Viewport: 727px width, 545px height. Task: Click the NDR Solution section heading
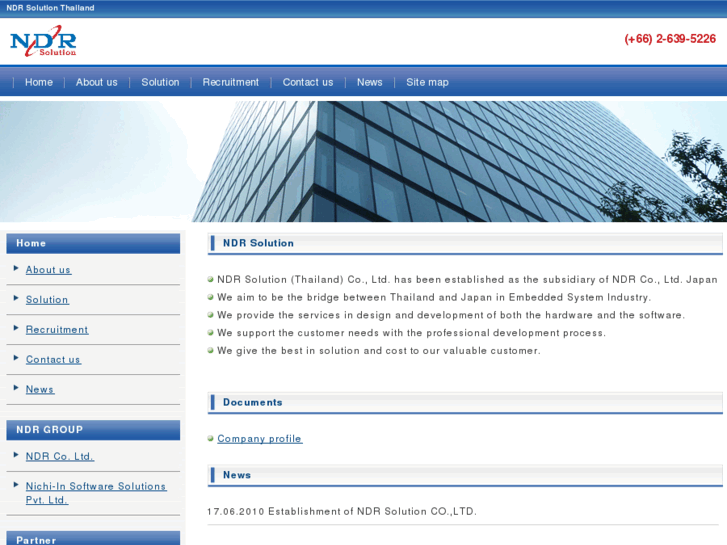pyautogui.click(x=465, y=244)
